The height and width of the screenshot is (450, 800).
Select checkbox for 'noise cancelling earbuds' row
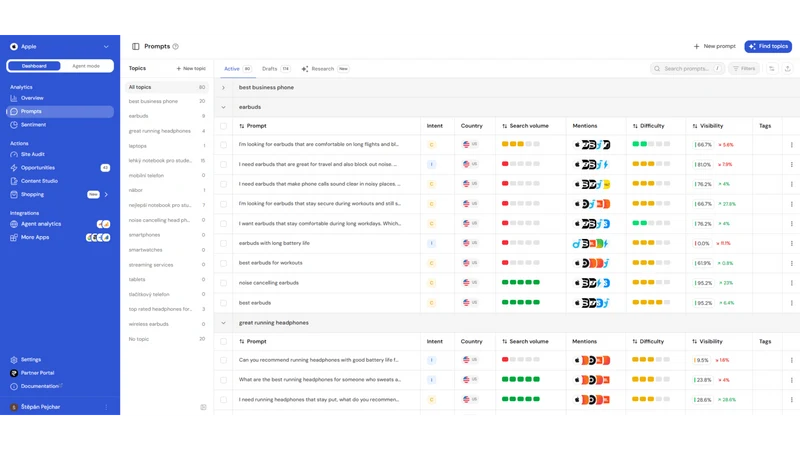223,283
